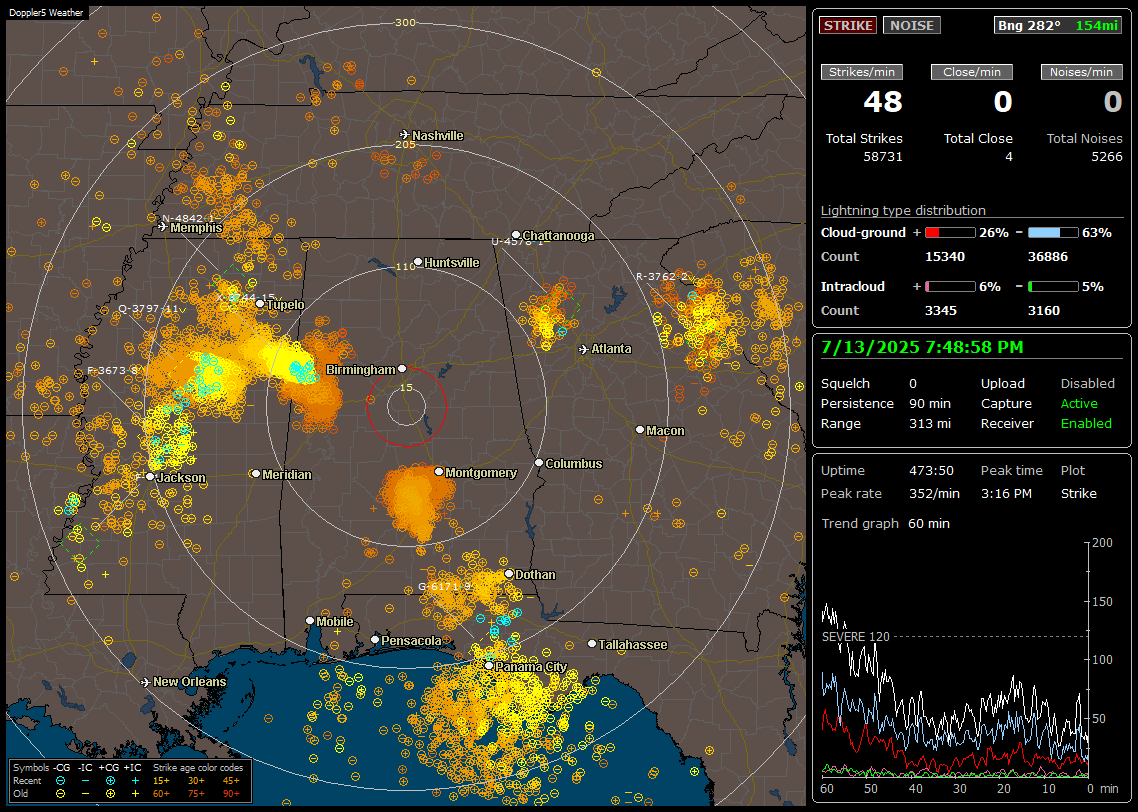Click the Receiver status Enabled
The height and width of the screenshot is (812, 1138).
[x=1086, y=424]
